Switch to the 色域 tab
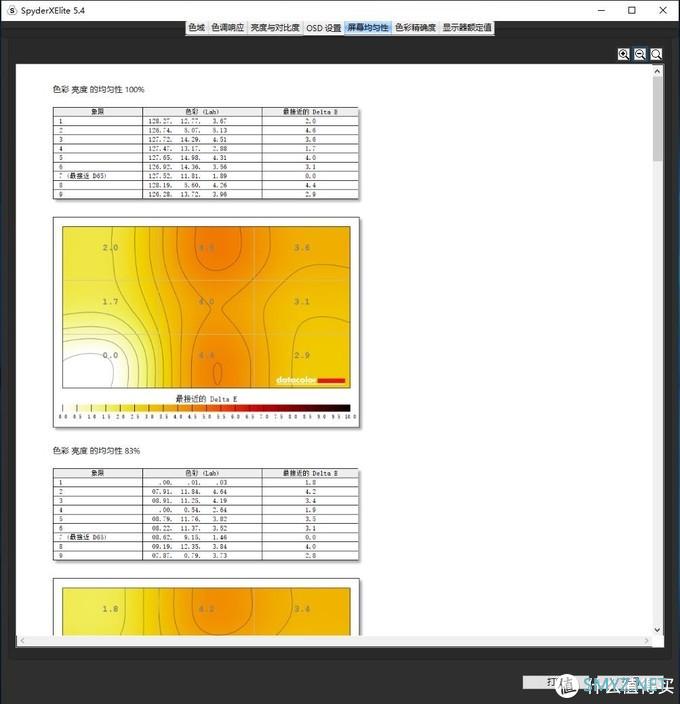The image size is (680, 704). click(x=196, y=28)
